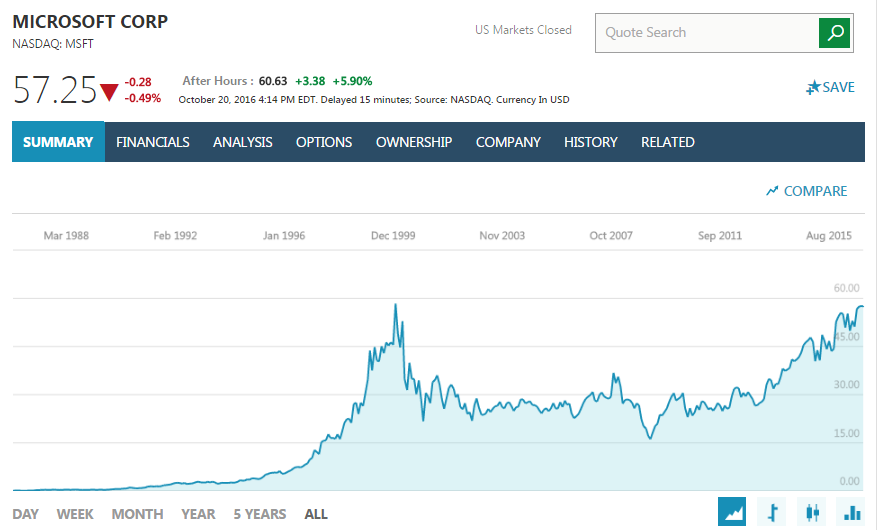Click the 30.00 y-axis label
Viewport: 881px width, 530px height.
(x=846, y=384)
